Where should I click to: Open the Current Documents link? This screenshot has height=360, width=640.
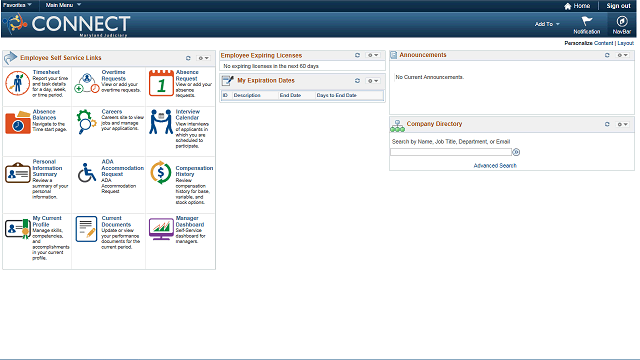[x=116, y=221]
